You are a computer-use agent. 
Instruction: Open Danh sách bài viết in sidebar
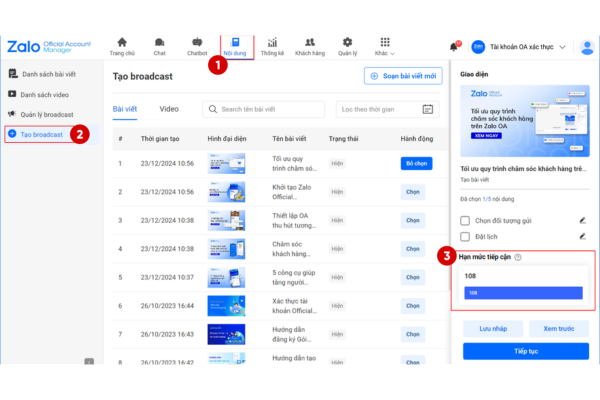(x=49, y=74)
